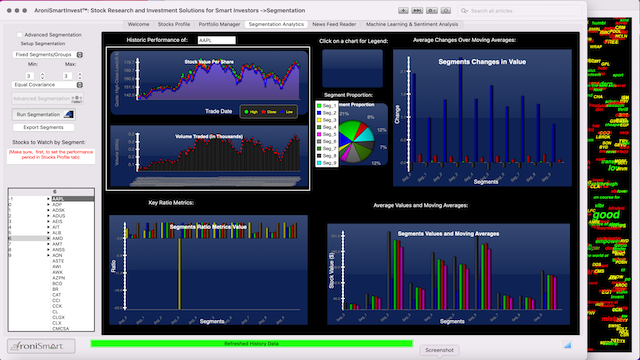Click the Refreshed History Data progress bar
Viewport: 640px width, 360px height.
(x=251, y=344)
